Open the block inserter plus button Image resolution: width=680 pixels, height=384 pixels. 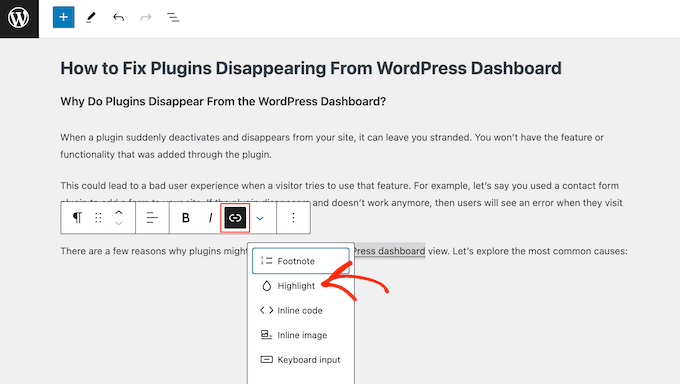(63, 17)
